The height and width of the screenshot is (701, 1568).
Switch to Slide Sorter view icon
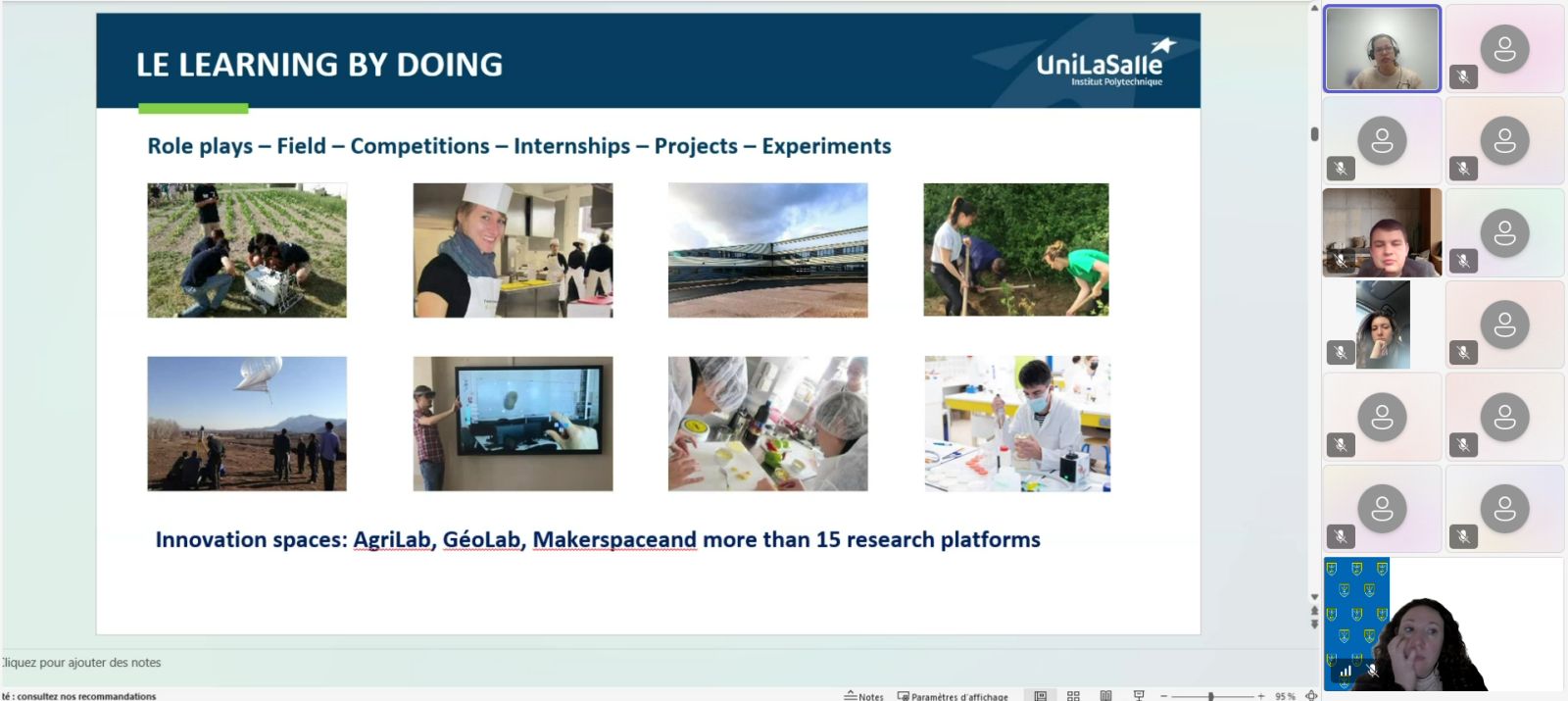(1073, 695)
